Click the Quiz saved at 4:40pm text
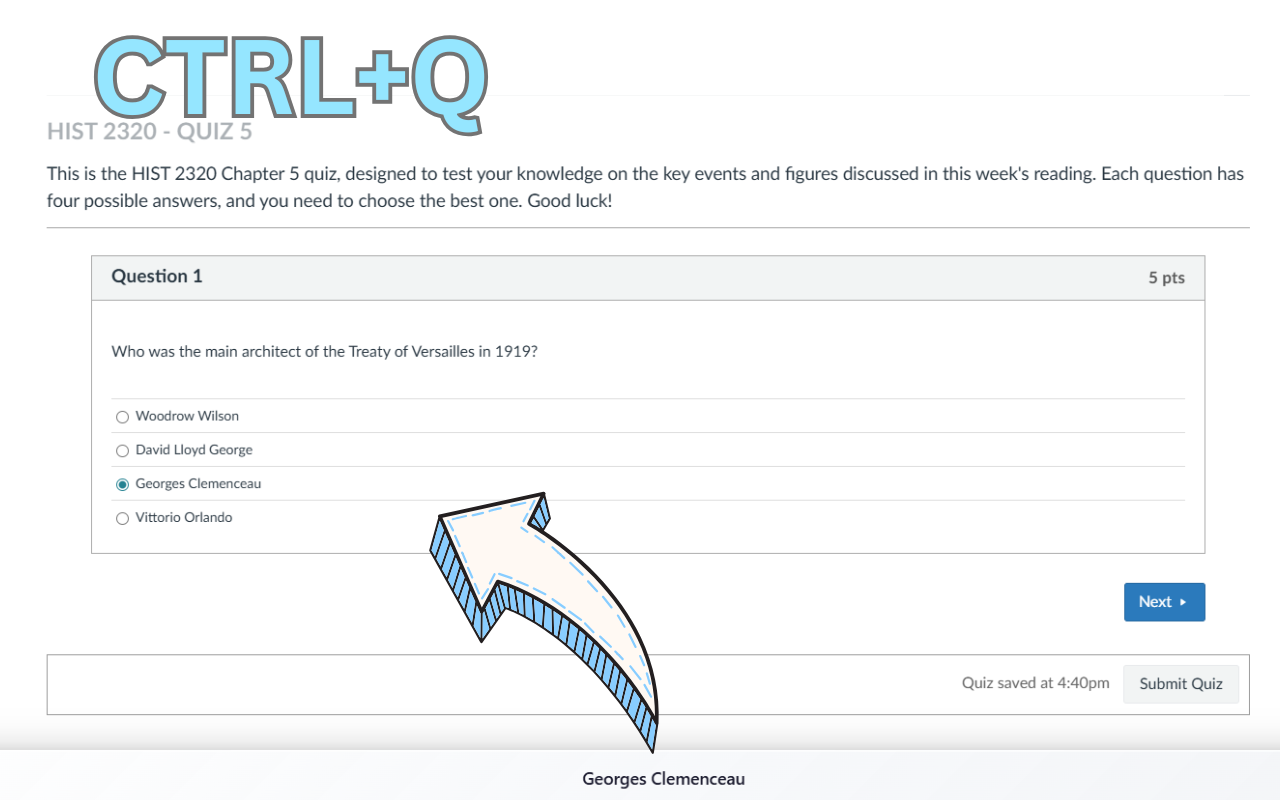The image size is (1280, 800). [1035, 682]
